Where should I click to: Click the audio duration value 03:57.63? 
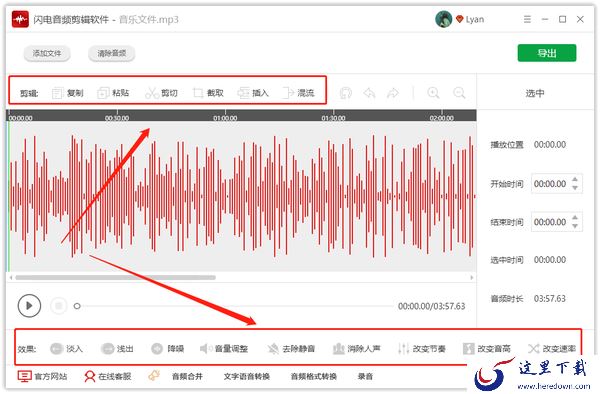550,298
